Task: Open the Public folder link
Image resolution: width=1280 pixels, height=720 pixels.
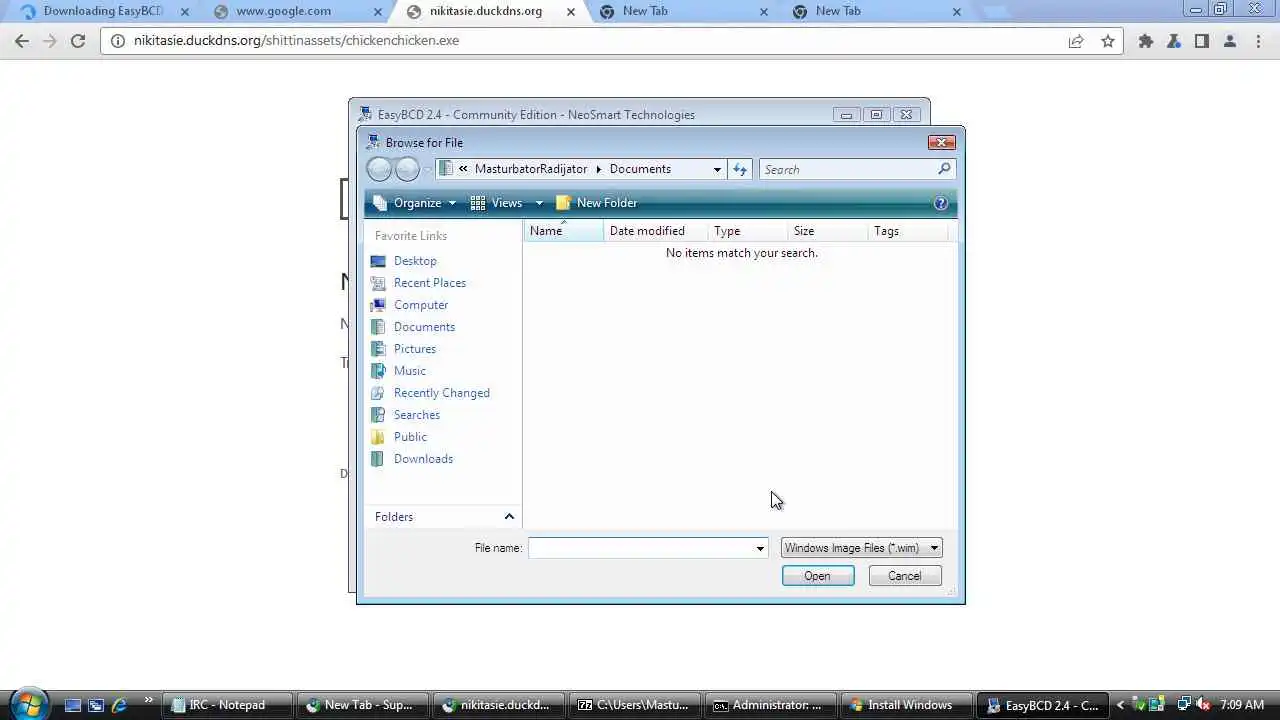Action: 410,437
